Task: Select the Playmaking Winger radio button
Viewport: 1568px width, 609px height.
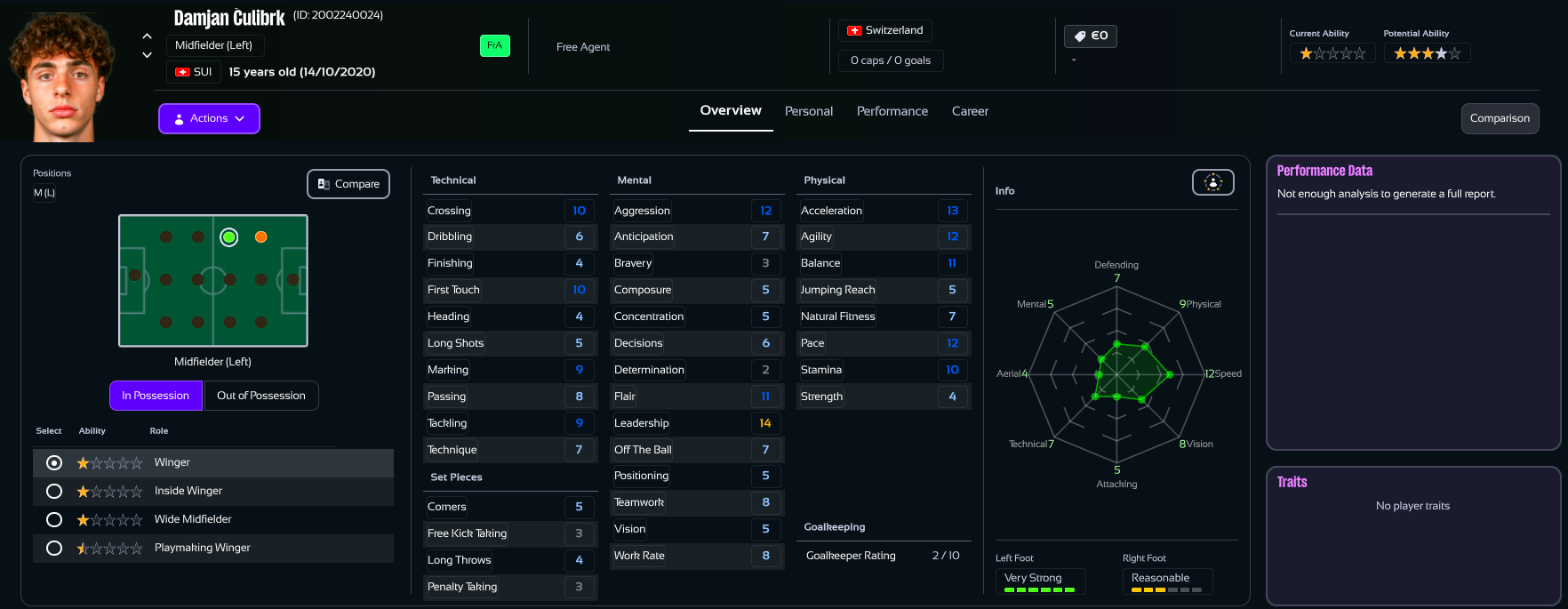Action: (x=54, y=548)
